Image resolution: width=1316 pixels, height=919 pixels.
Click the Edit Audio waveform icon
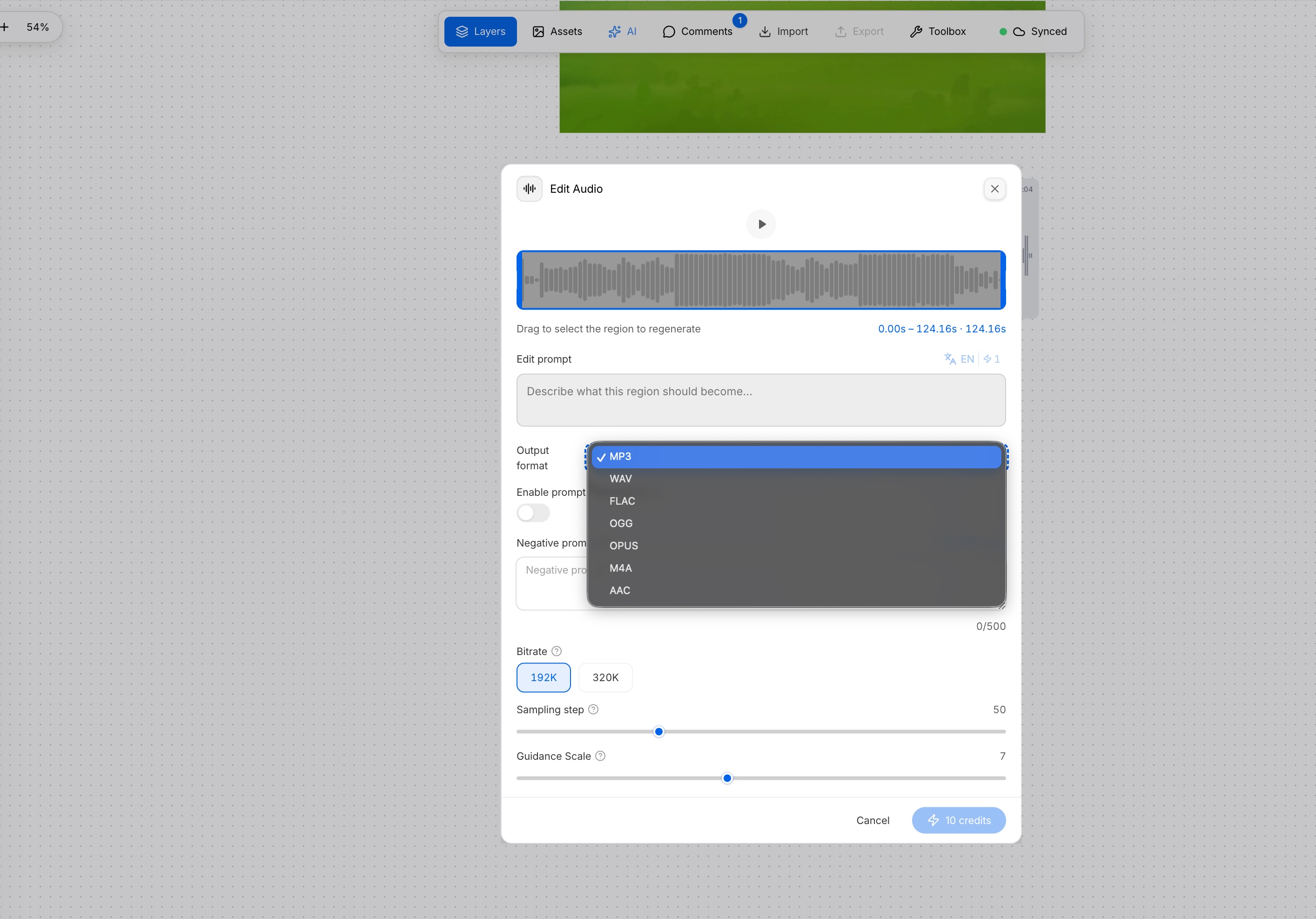(x=530, y=189)
